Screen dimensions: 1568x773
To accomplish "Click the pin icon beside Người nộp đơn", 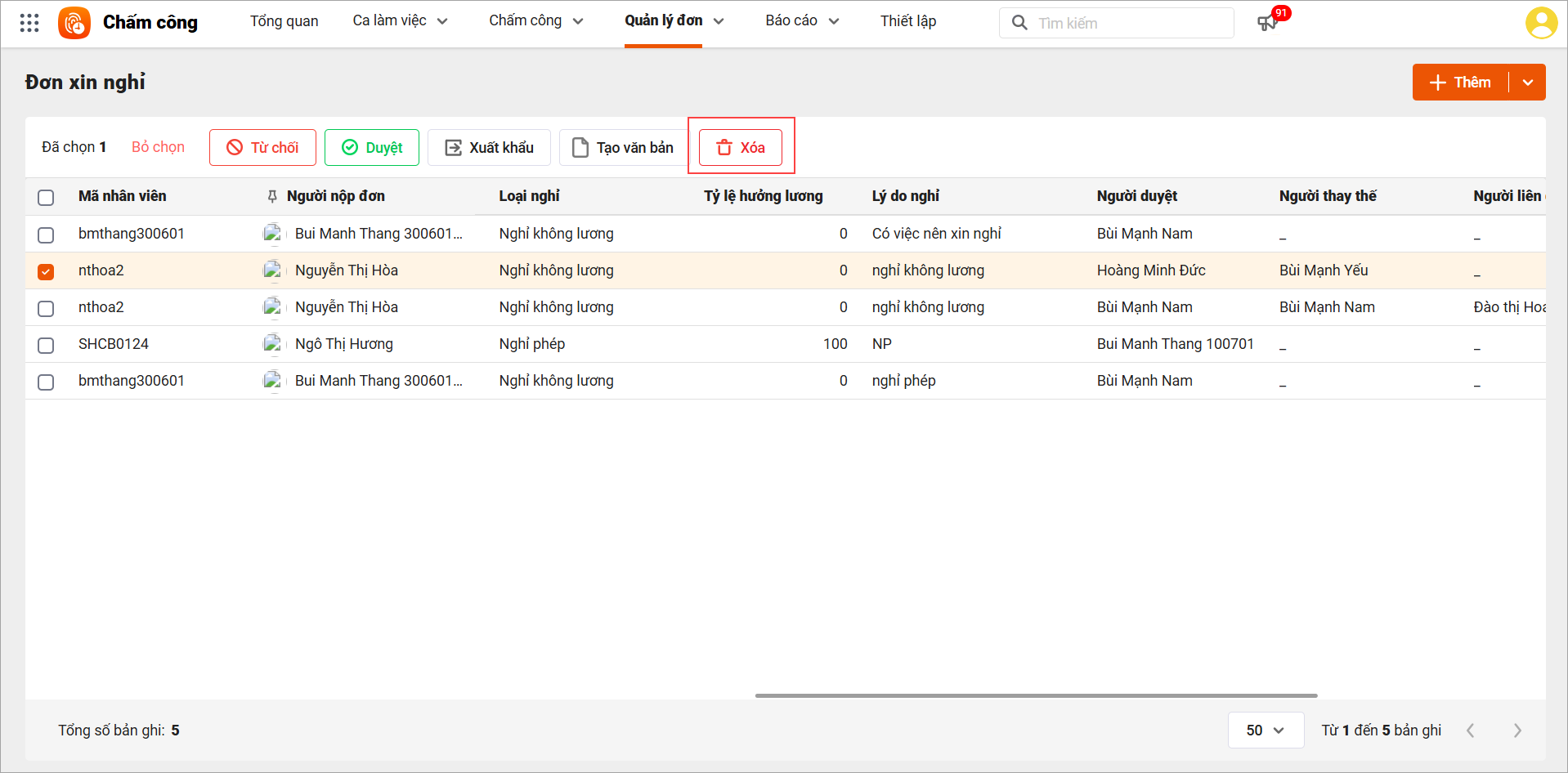I will click(x=272, y=196).
